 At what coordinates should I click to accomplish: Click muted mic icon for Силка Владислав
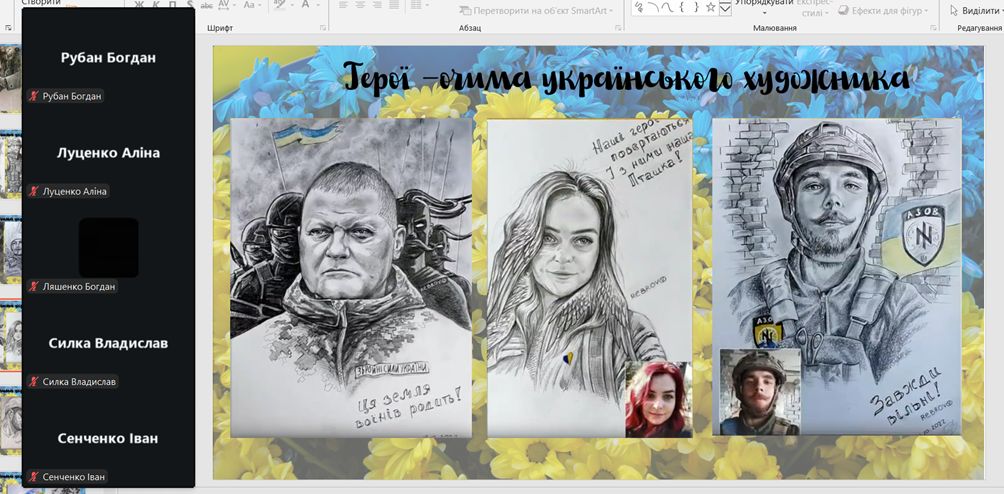tap(34, 382)
